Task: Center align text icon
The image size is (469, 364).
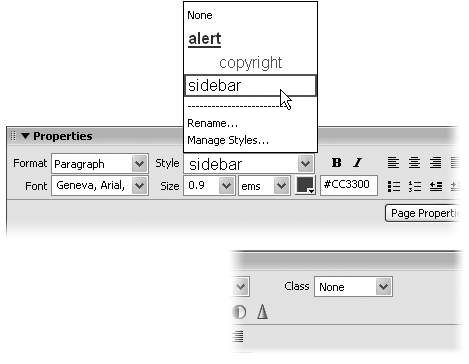Action: 414,163
